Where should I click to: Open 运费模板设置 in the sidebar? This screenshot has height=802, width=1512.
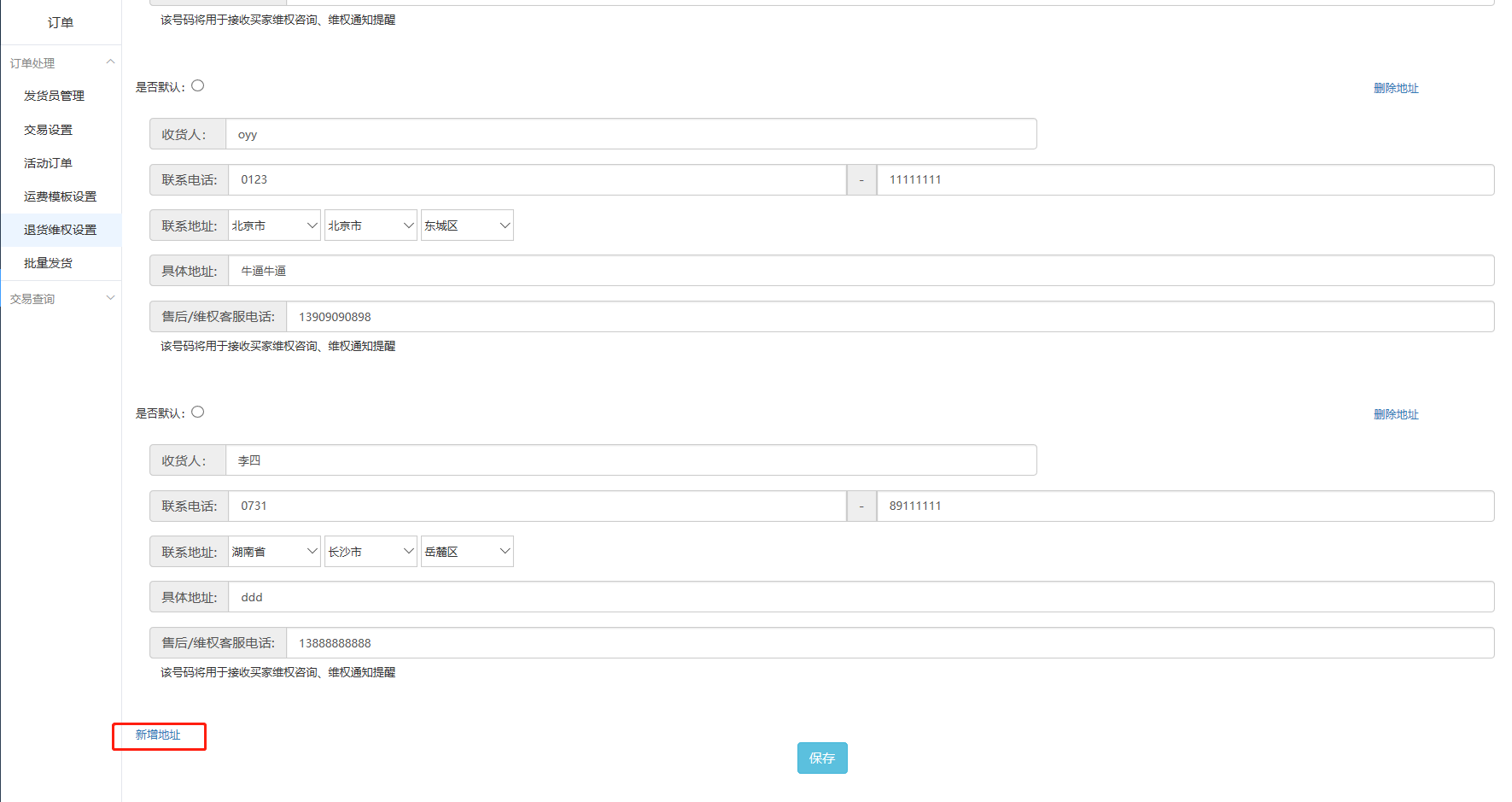(x=60, y=196)
